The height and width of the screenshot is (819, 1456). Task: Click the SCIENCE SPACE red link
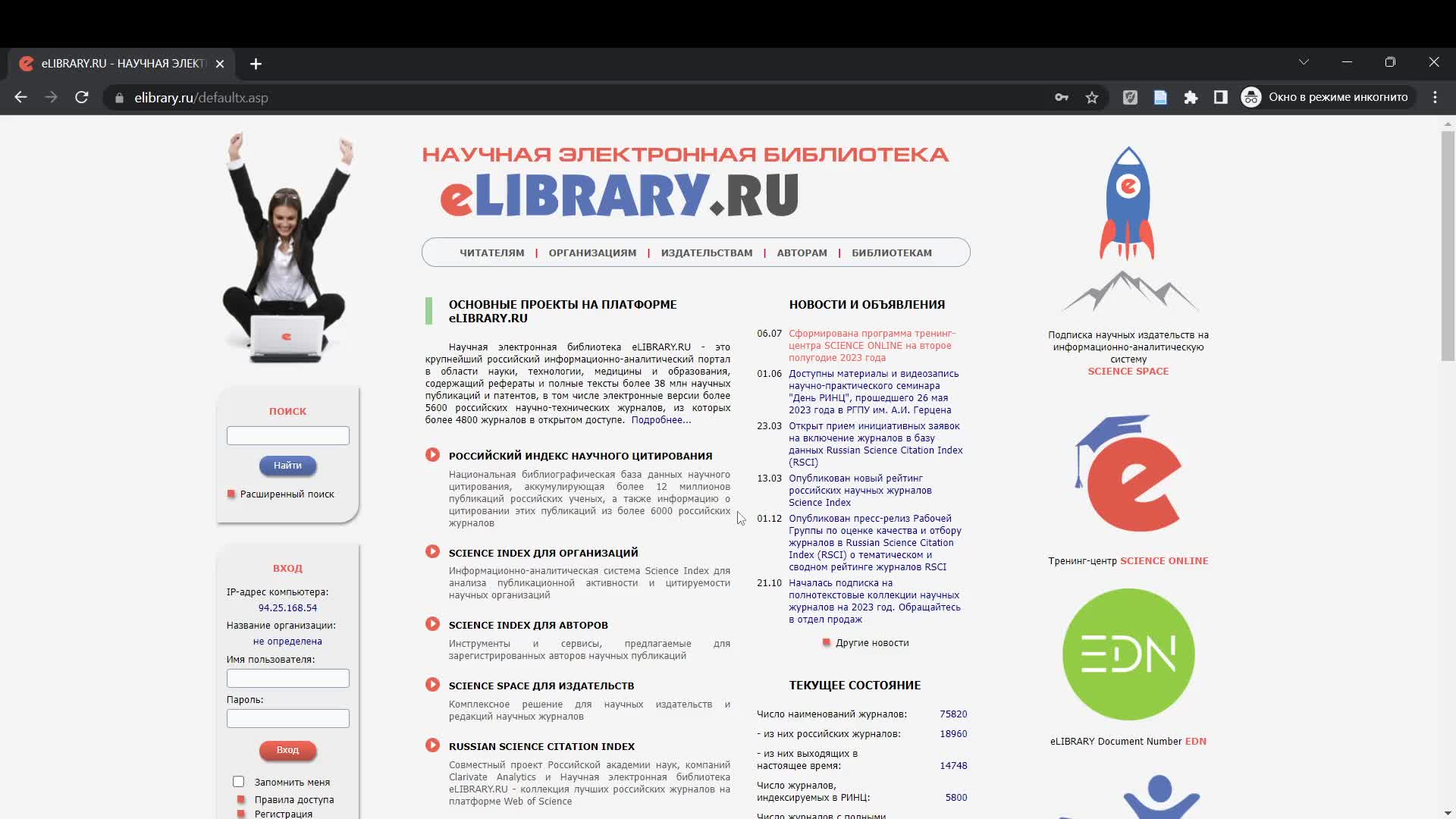1128,372
